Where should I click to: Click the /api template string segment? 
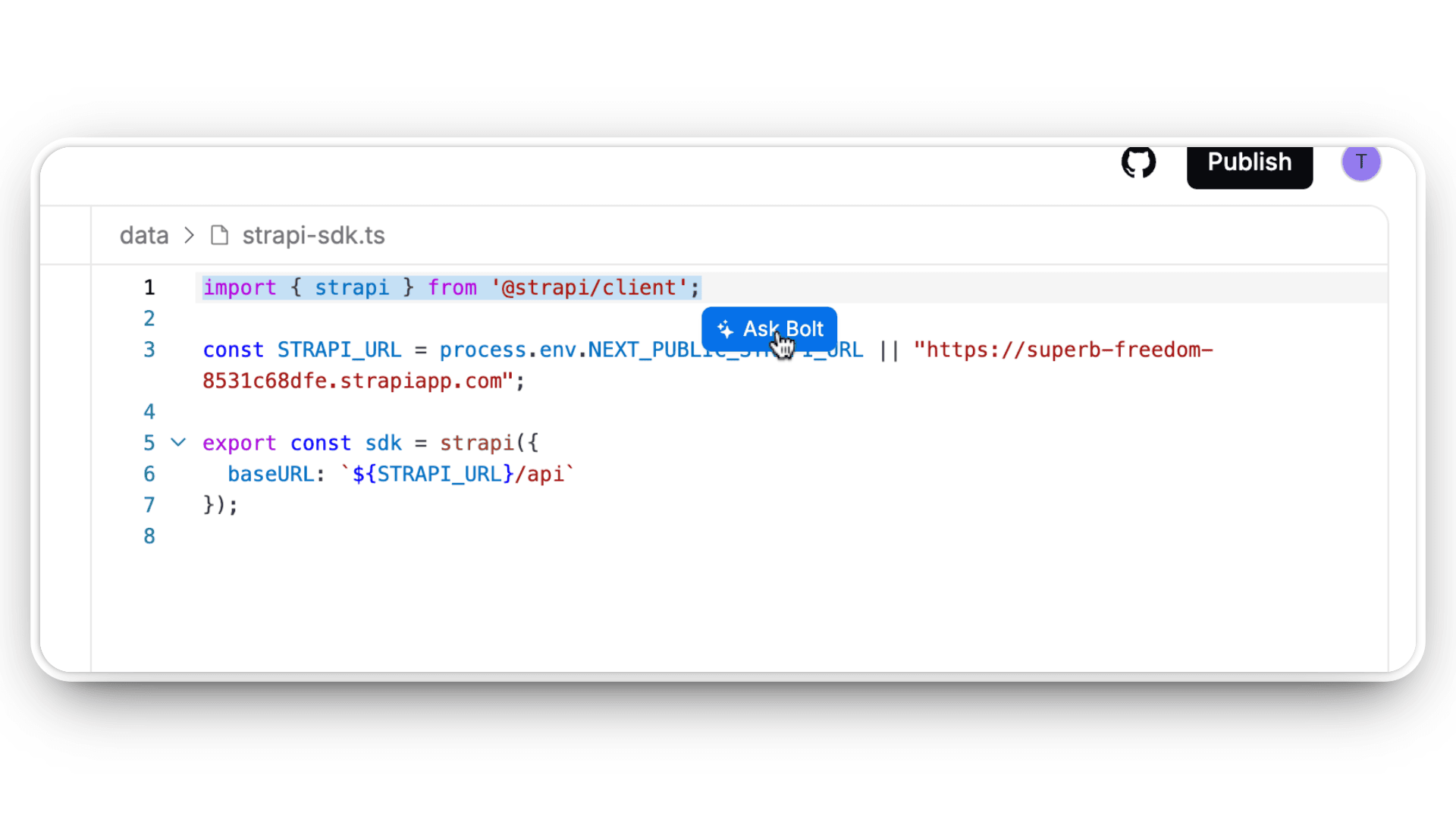[539, 474]
